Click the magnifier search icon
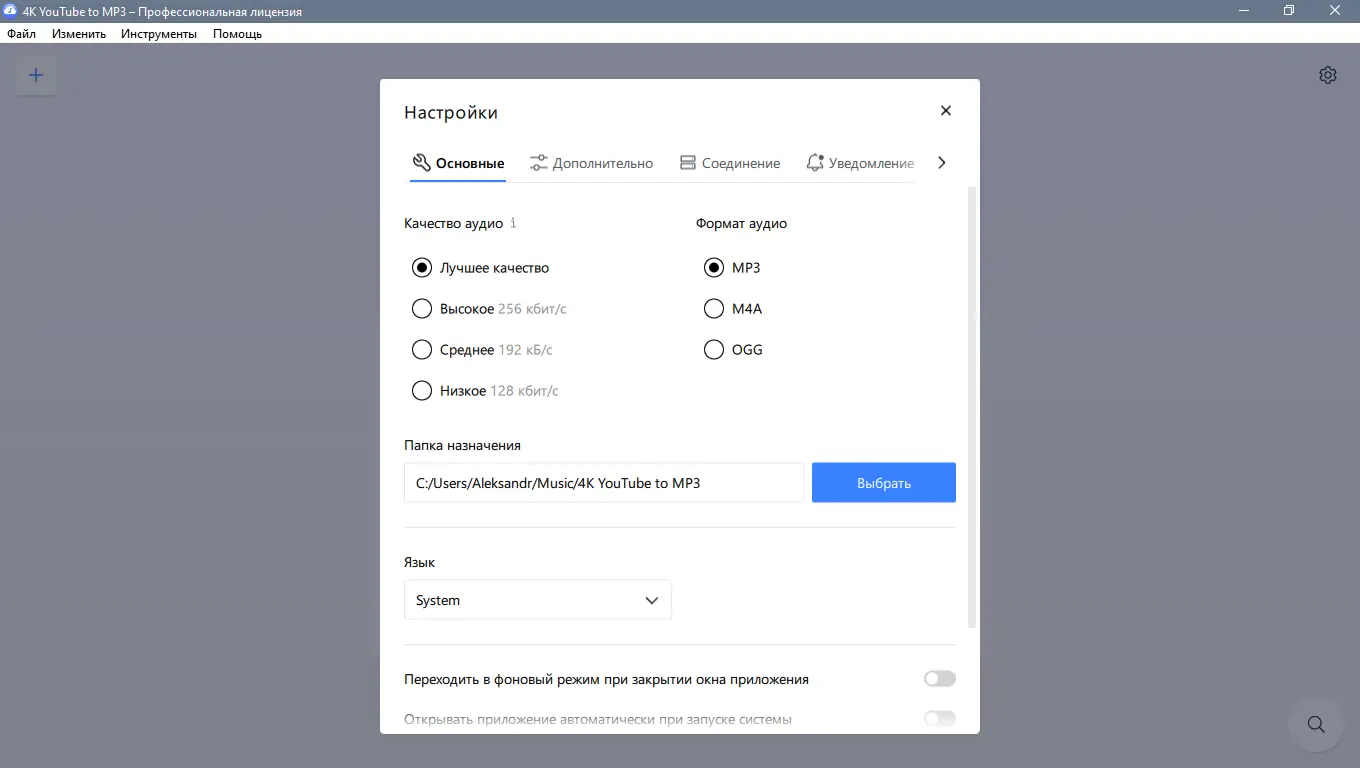The width and height of the screenshot is (1360, 768). tap(1316, 724)
